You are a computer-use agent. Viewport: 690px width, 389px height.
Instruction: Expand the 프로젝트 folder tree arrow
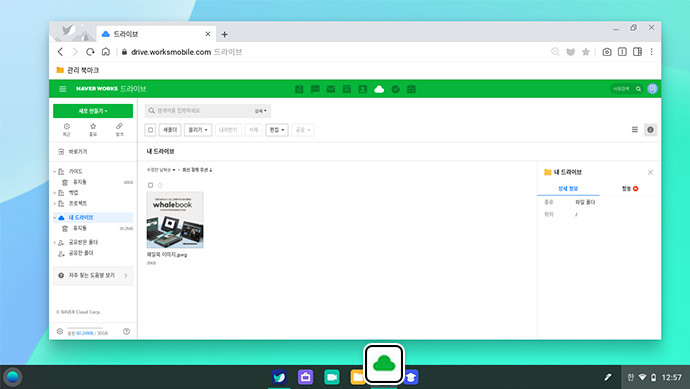(x=55, y=203)
